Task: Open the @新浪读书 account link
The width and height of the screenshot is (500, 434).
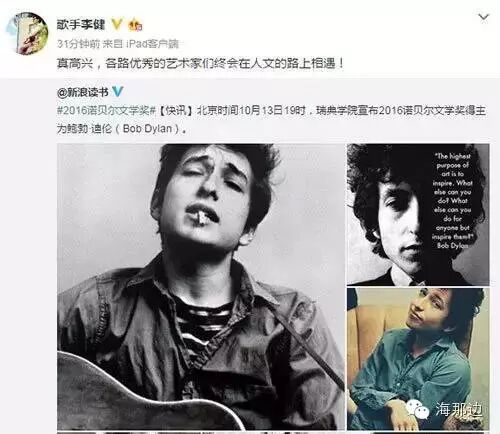Action: tap(83, 92)
